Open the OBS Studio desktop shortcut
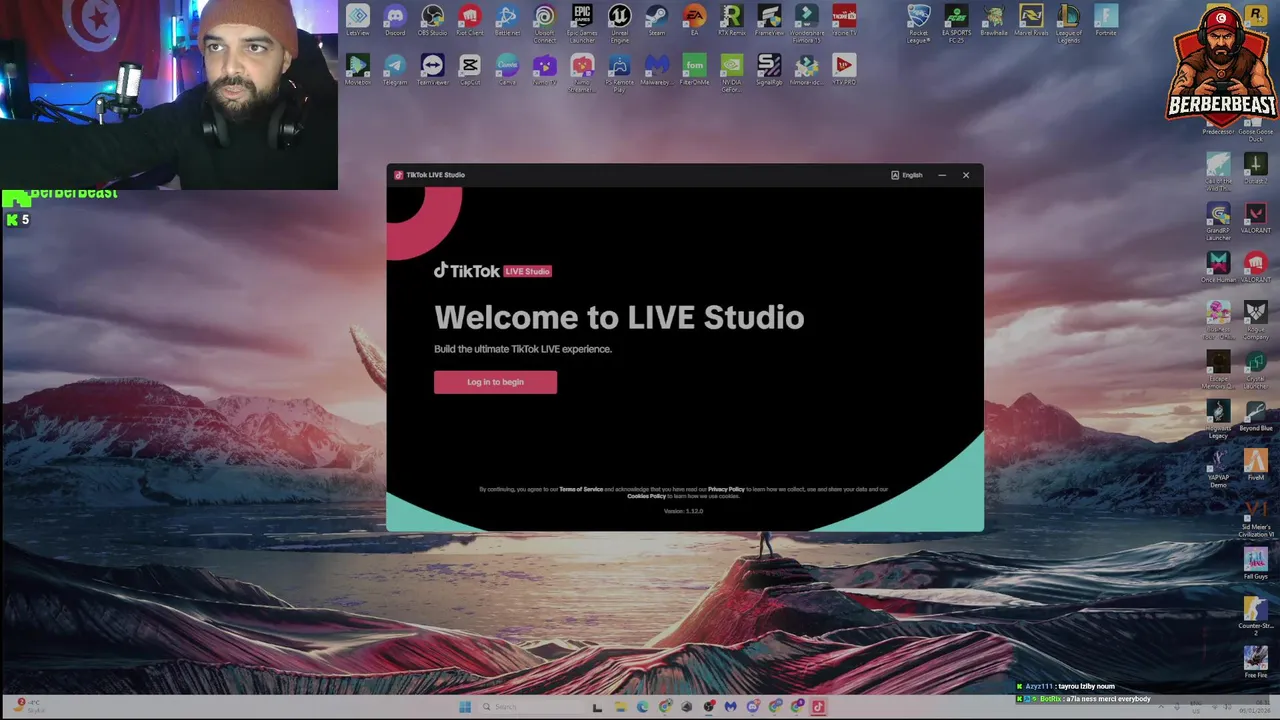Screen dimensions: 1280x720 [x=432, y=20]
